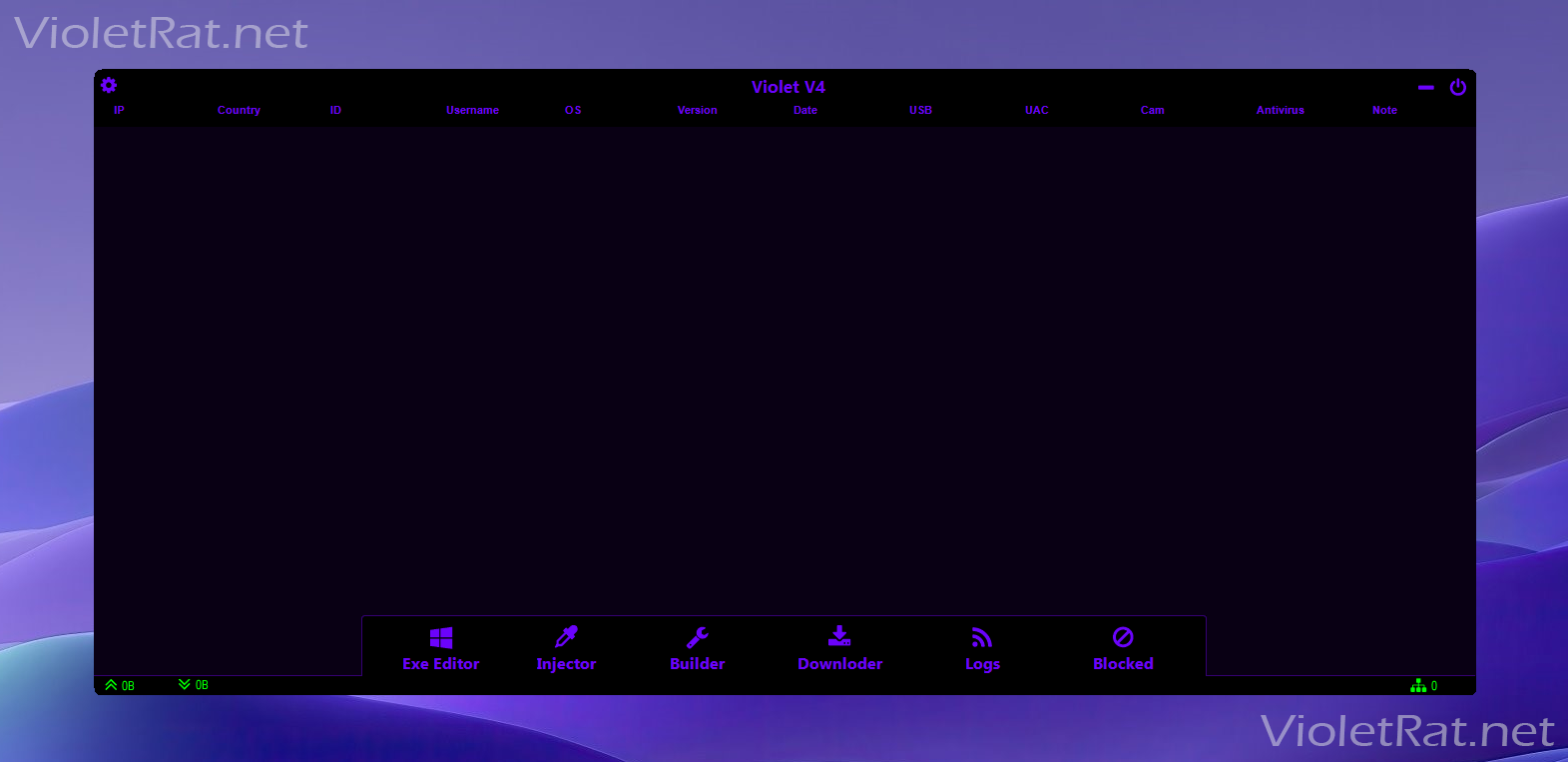Select the ID column header
Screen dimensions: 1568x762
pos(335,110)
